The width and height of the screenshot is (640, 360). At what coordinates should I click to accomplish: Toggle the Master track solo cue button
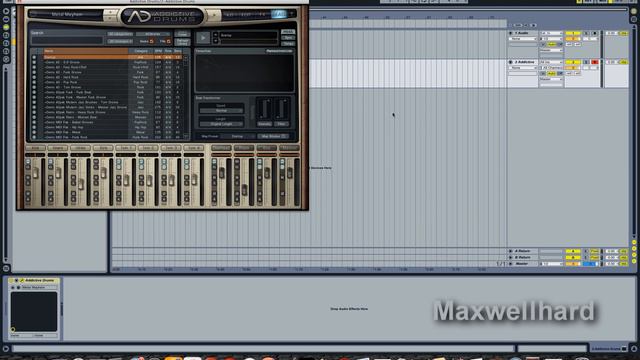(591, 264)
